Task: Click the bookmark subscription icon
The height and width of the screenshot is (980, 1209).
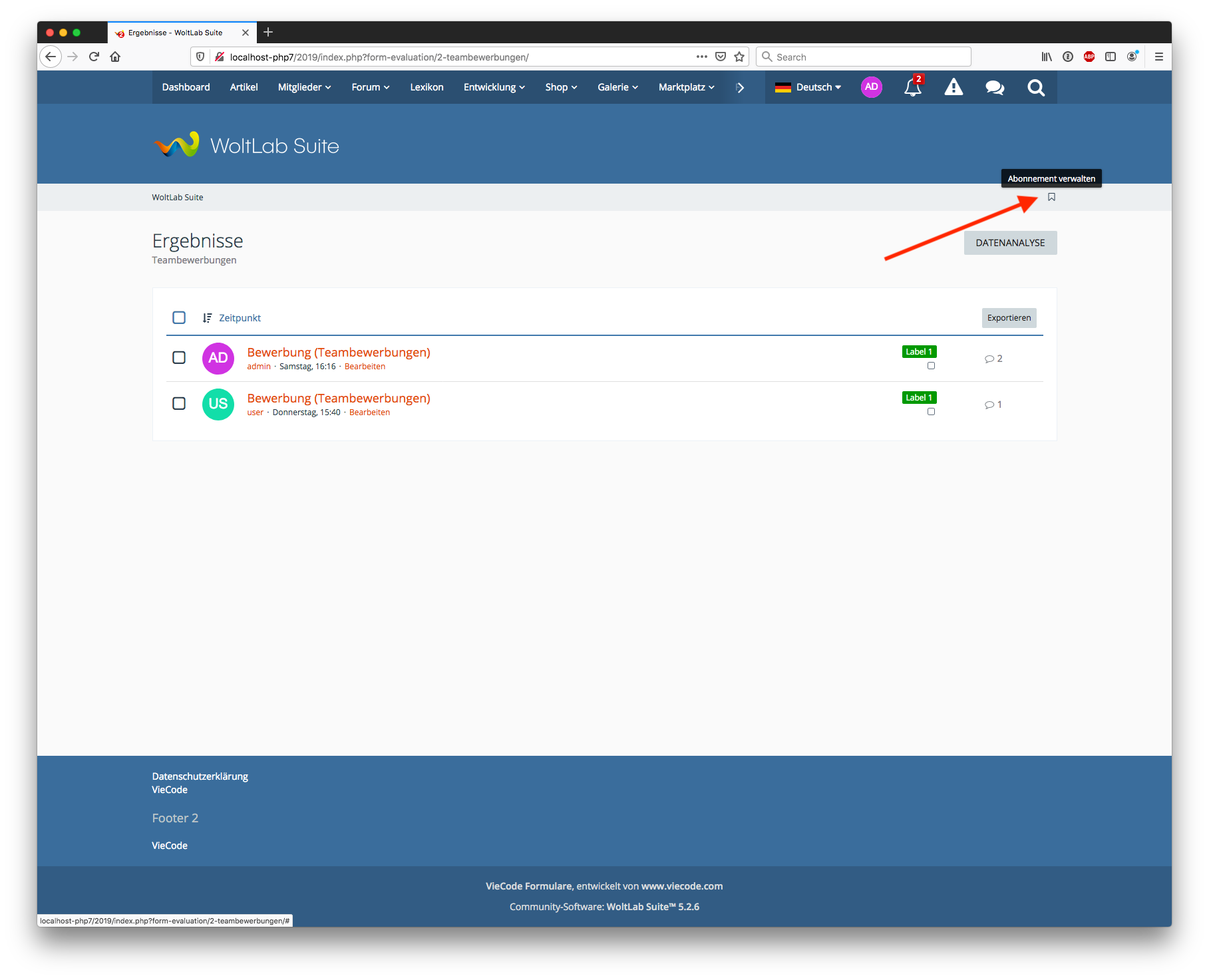Action: click(1051, 197)
